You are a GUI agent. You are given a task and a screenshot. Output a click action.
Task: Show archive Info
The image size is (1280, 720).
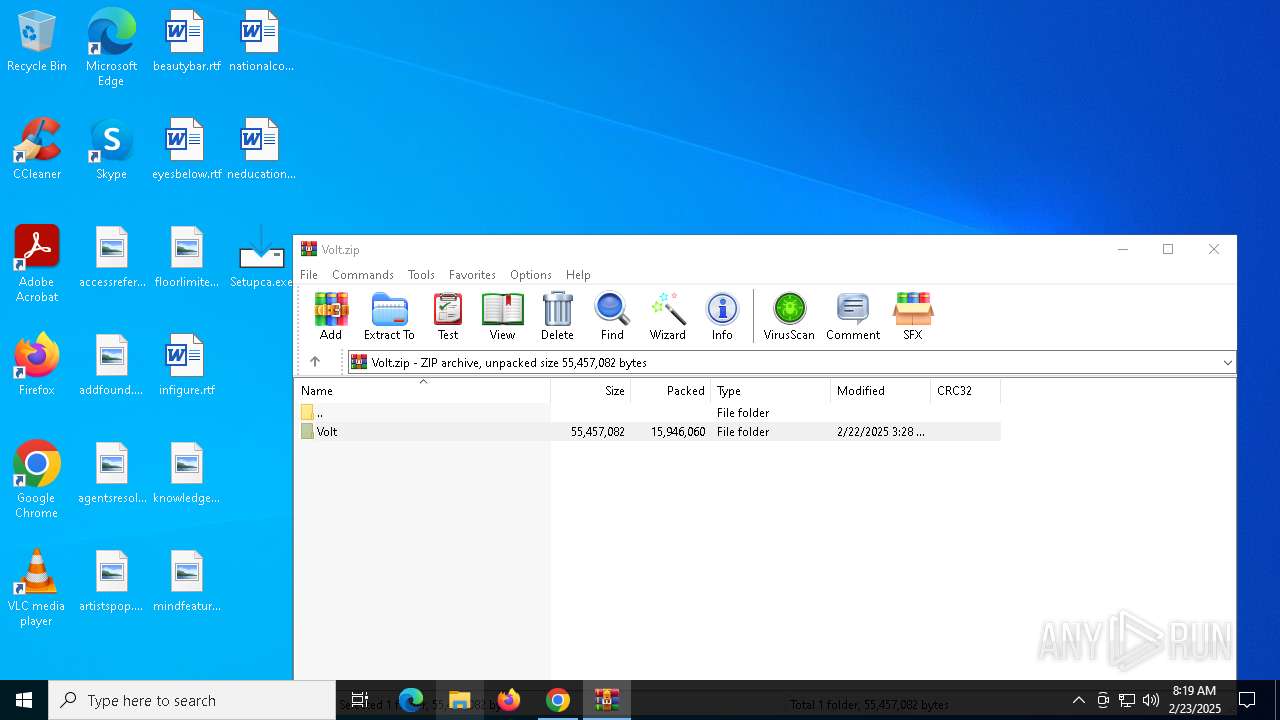coord(722,316)
